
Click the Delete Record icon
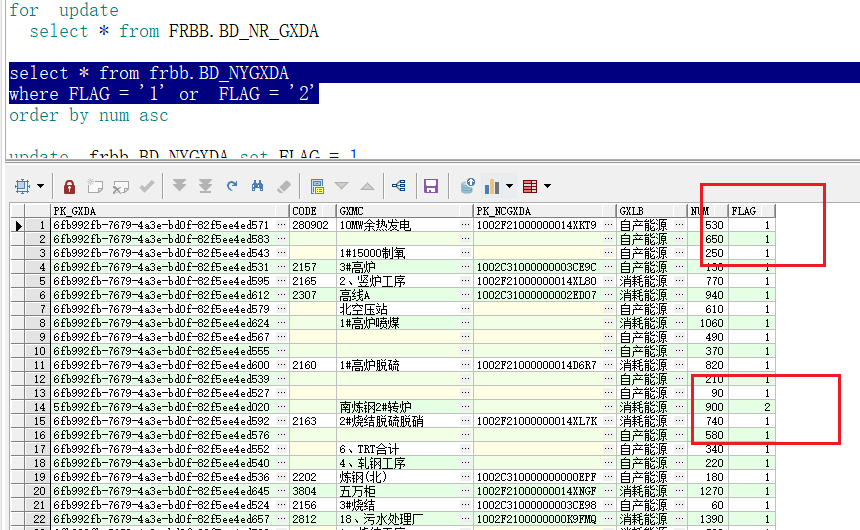(121, 187)
